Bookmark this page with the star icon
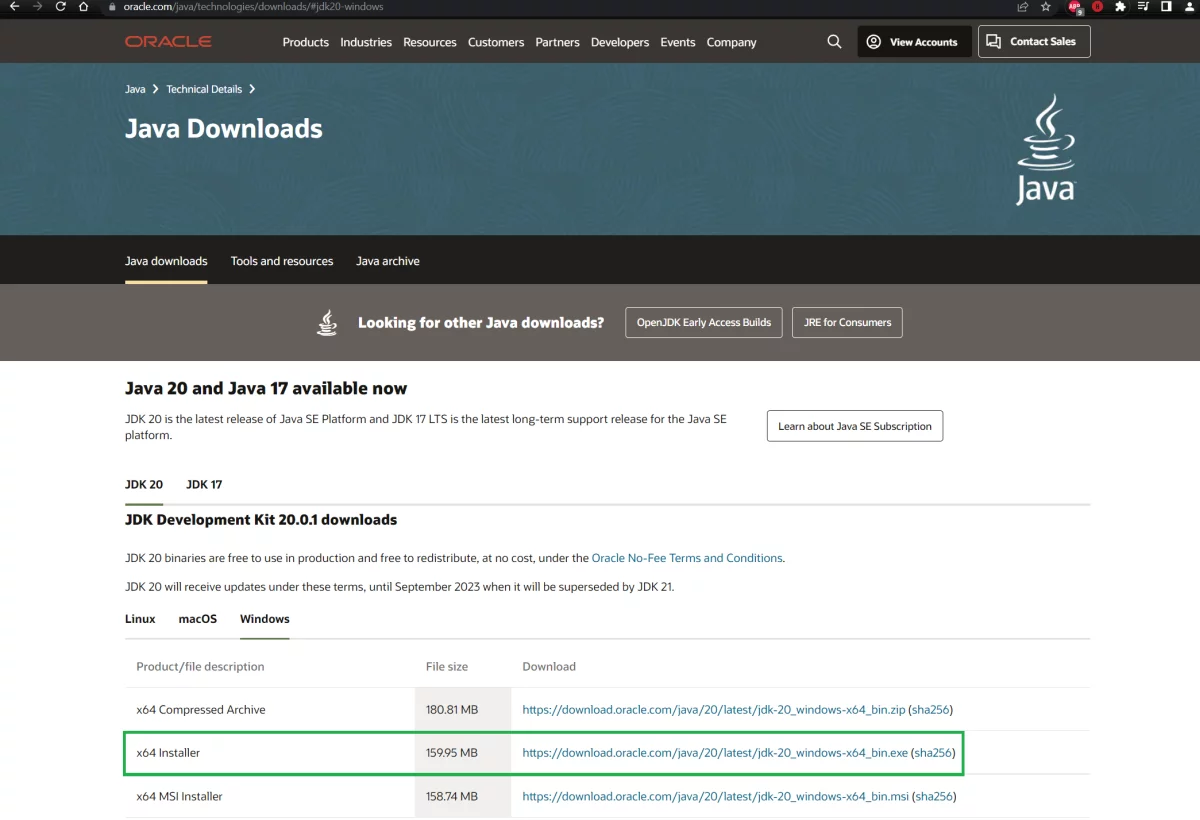1200x820 pixels. (1046, 7)
